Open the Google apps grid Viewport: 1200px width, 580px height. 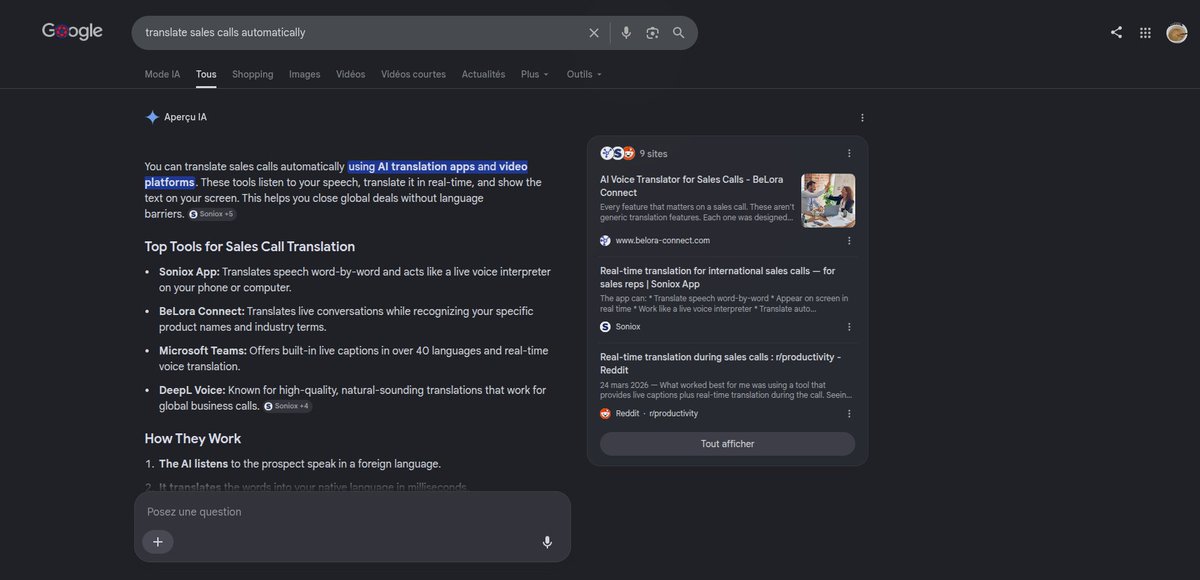[x=1145, y=32]
